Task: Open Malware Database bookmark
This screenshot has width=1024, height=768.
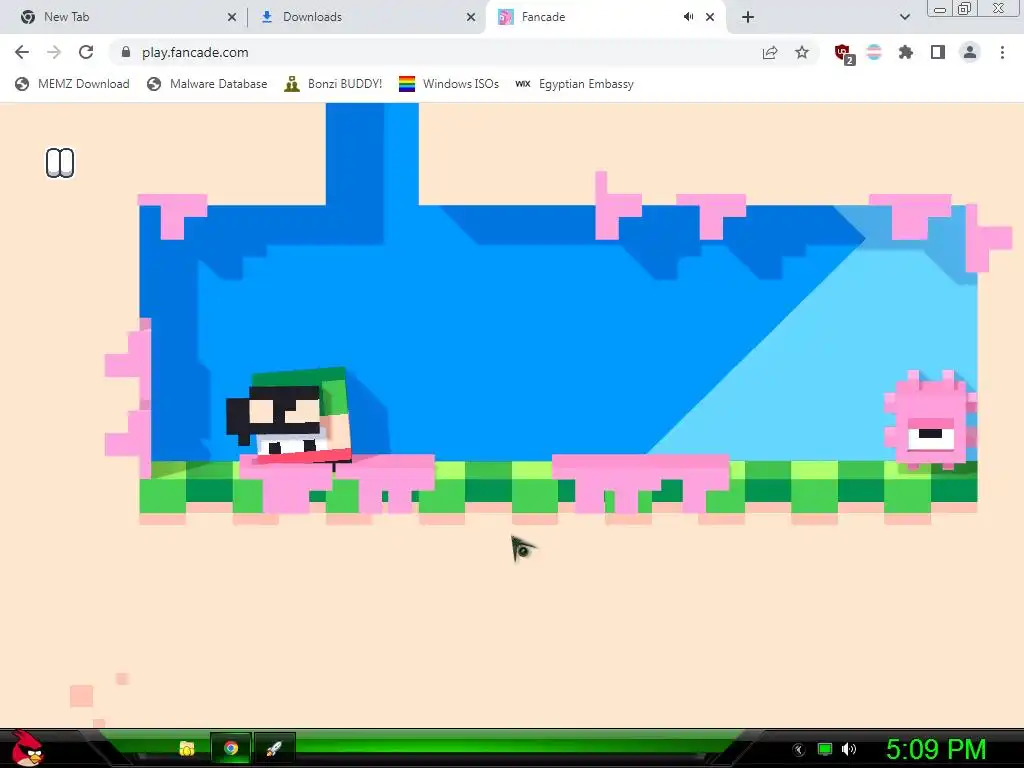Action: 207,84
